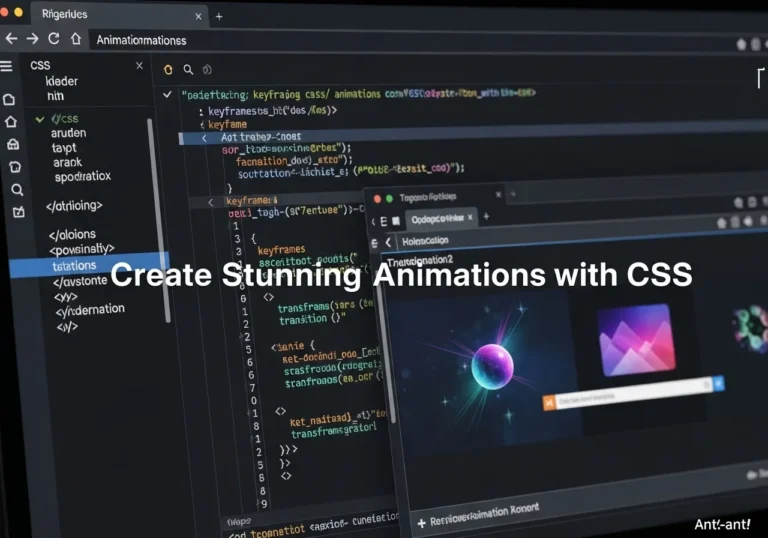Click the Thensignation2 heading

(420, 260)
